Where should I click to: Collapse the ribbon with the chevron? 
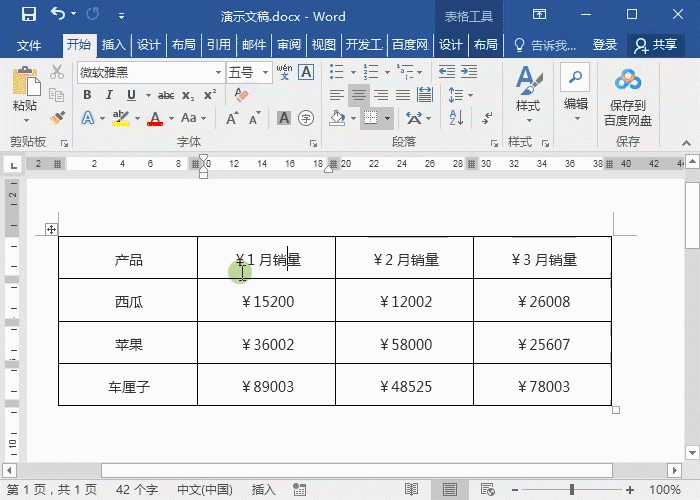[686, 143]
